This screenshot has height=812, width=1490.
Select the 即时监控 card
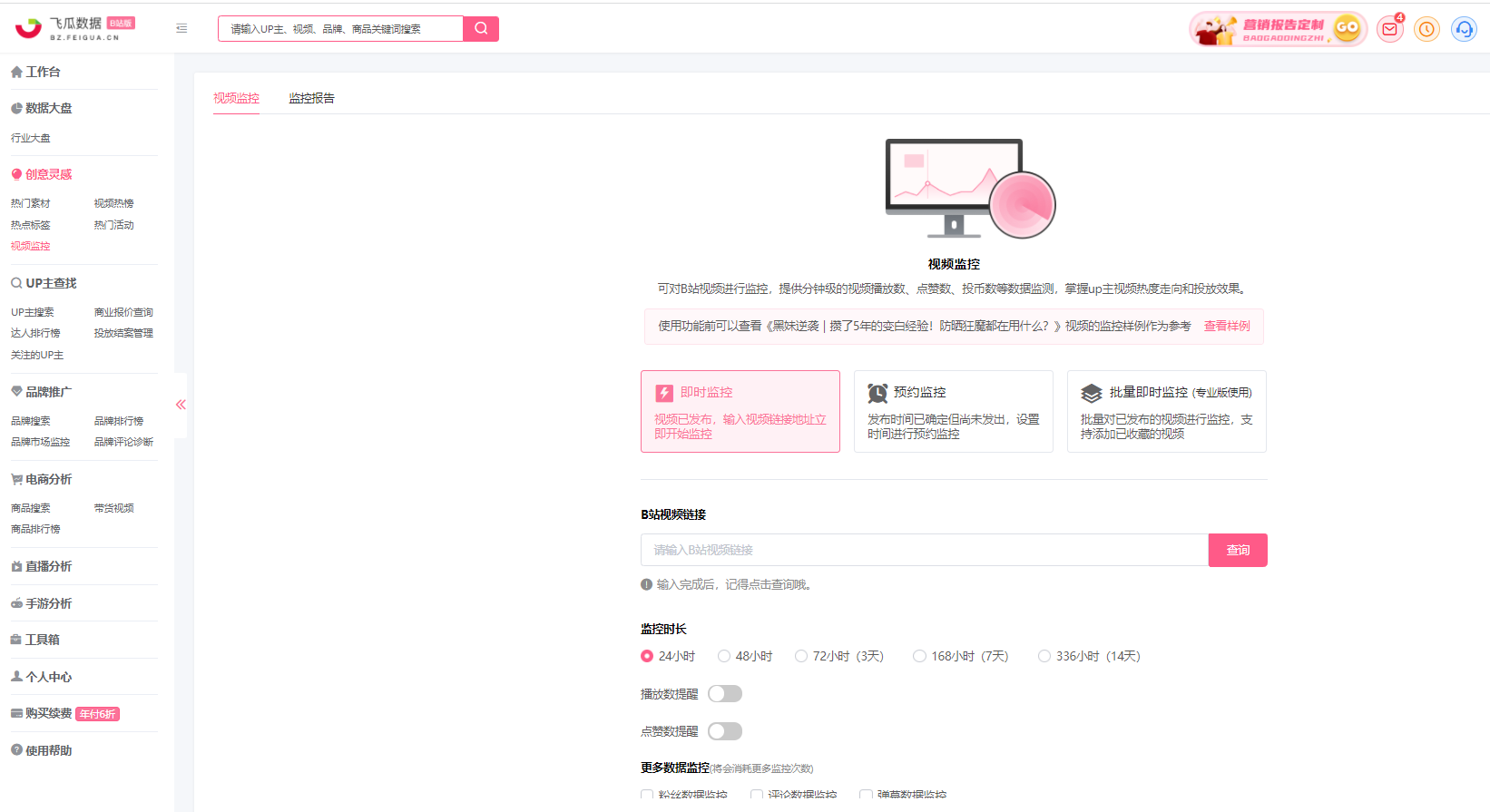coord(740,411)
